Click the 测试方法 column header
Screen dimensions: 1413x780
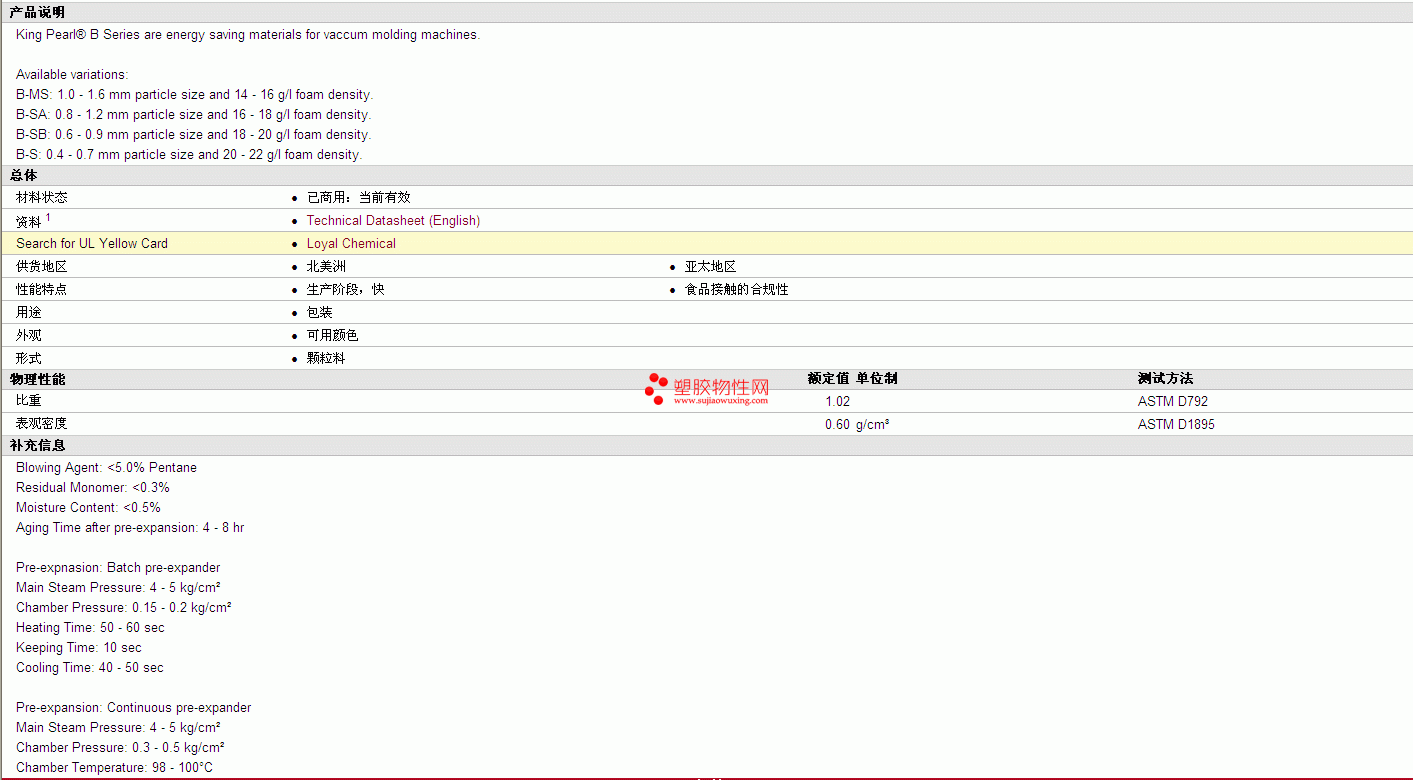(x=1165, y=379)
